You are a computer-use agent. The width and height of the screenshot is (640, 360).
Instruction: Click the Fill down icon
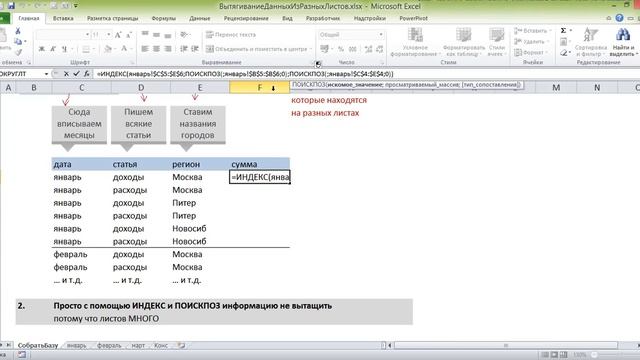click(x=564, y=42)
